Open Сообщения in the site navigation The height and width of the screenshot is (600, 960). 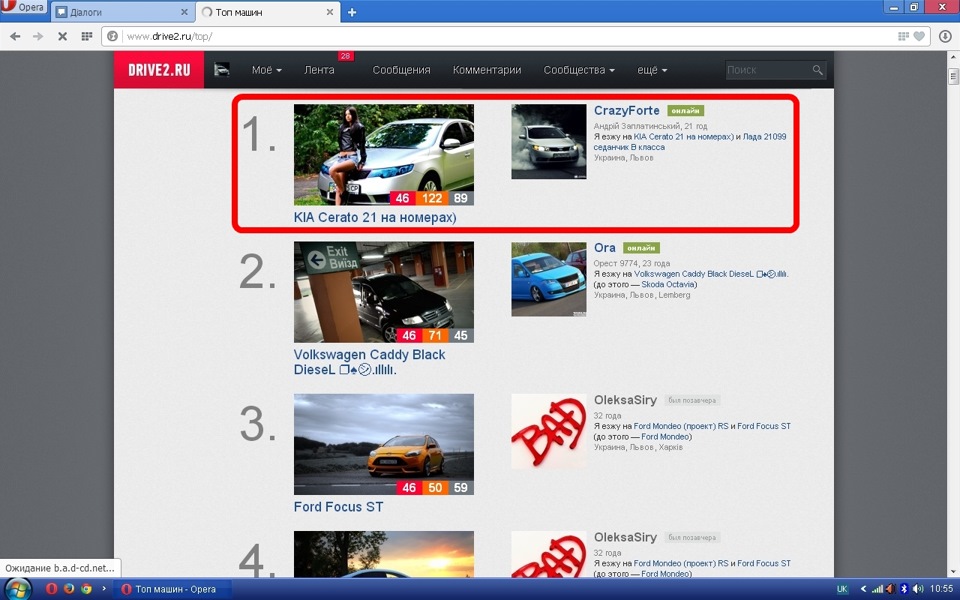click(x=402, y=70)
